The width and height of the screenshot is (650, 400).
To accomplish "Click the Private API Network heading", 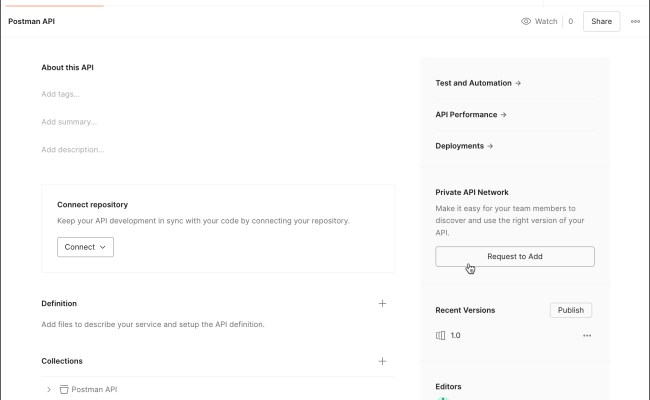I will pos(472,192).
